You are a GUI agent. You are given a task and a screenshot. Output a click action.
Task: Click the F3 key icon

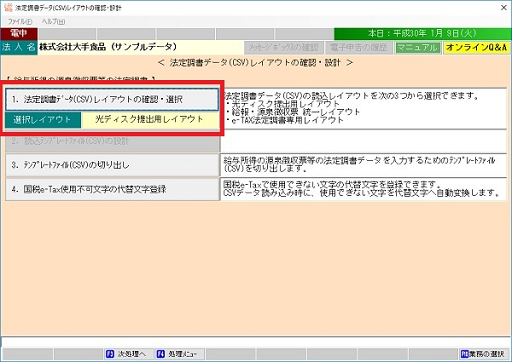click(110, 354)
